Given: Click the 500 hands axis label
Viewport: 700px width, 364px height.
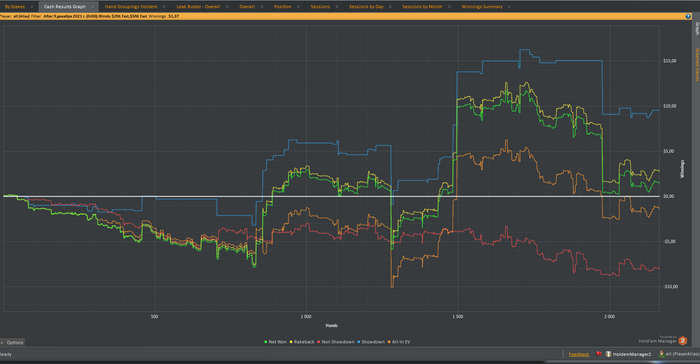Looking at the screenshot, I should 154,317.
